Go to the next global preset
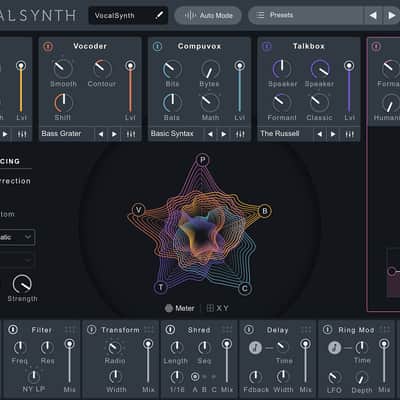 pyautogui.click(x=391, y=15)
